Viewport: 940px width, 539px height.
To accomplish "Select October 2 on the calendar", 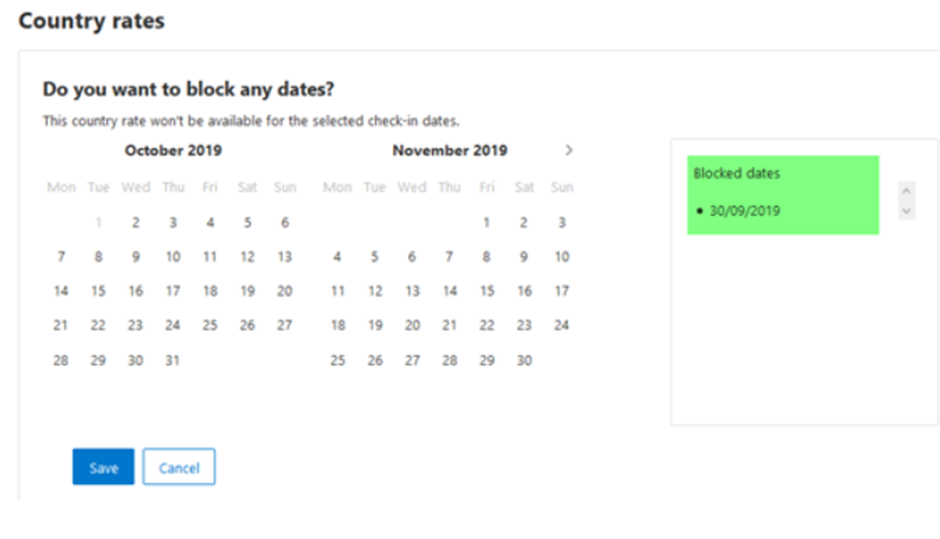I will click(x=136, y=223).
